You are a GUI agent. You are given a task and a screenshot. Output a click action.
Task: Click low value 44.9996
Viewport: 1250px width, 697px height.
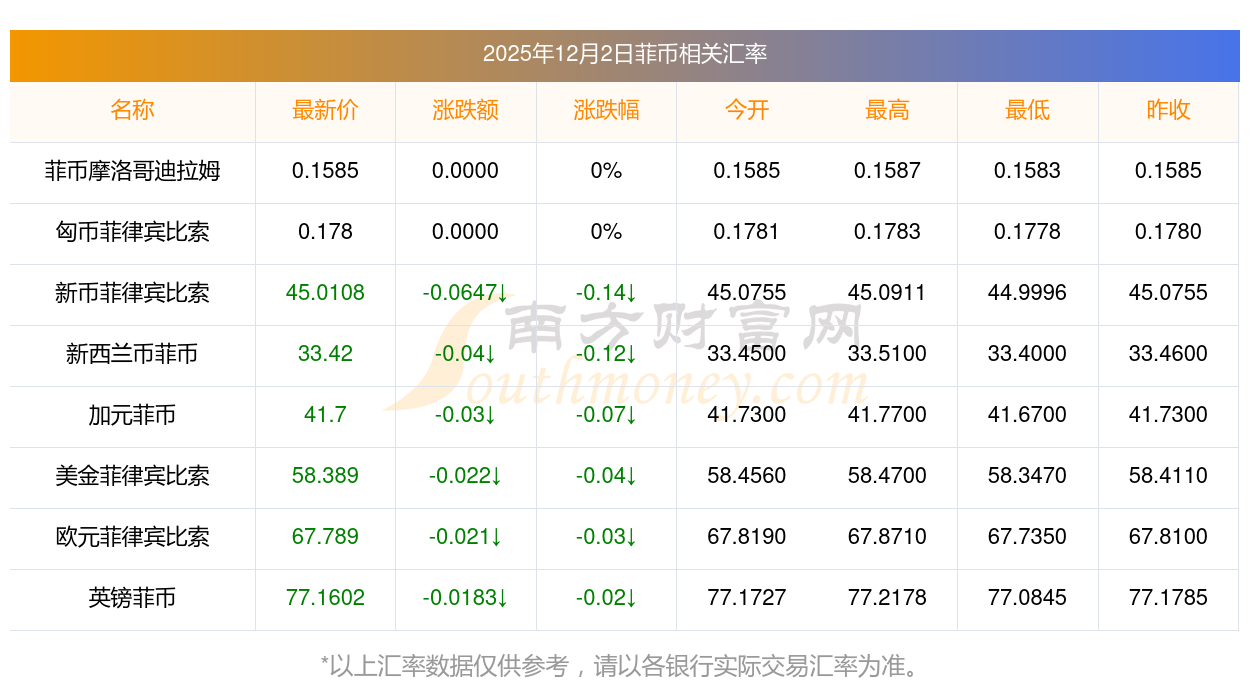(1027, 293)
